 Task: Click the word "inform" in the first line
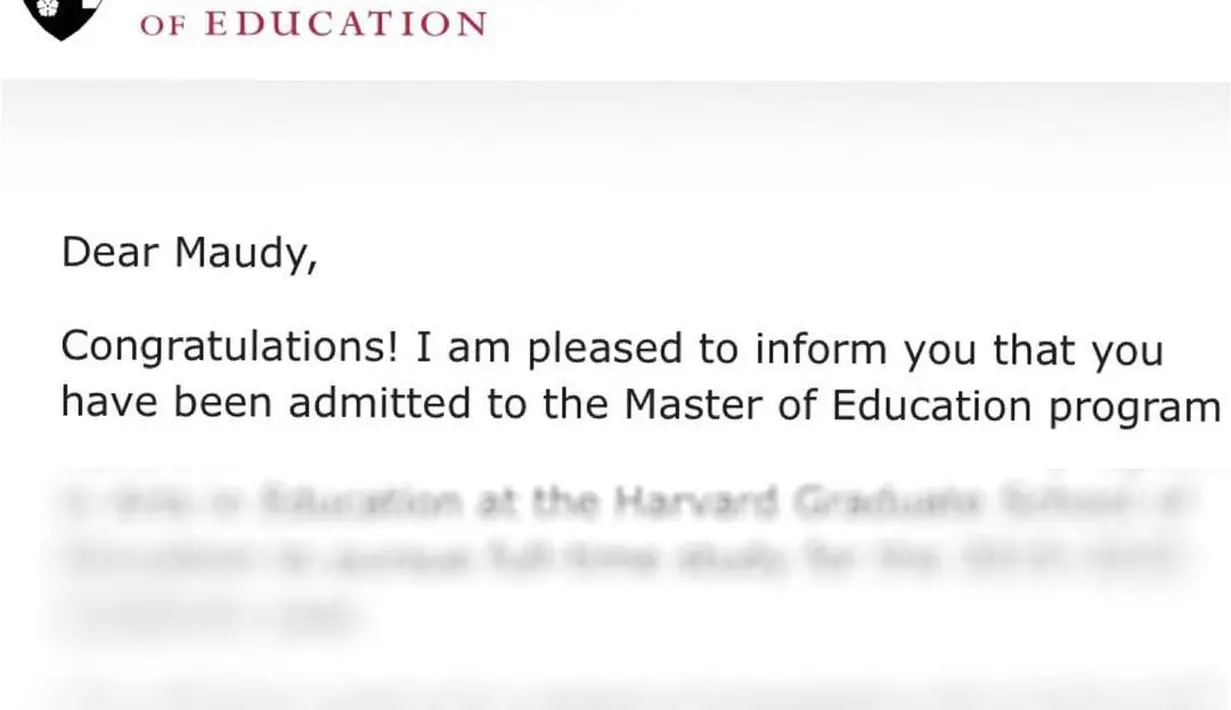point(820,349)
